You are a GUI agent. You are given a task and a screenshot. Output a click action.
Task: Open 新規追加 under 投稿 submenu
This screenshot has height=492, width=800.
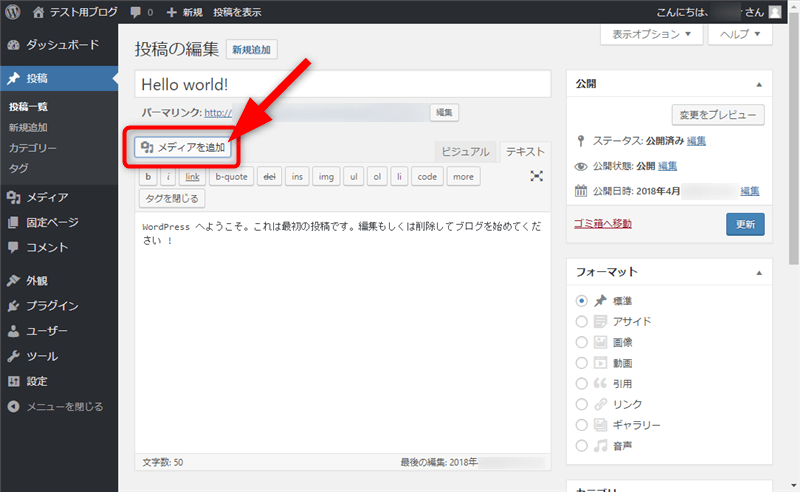(28, 127)
